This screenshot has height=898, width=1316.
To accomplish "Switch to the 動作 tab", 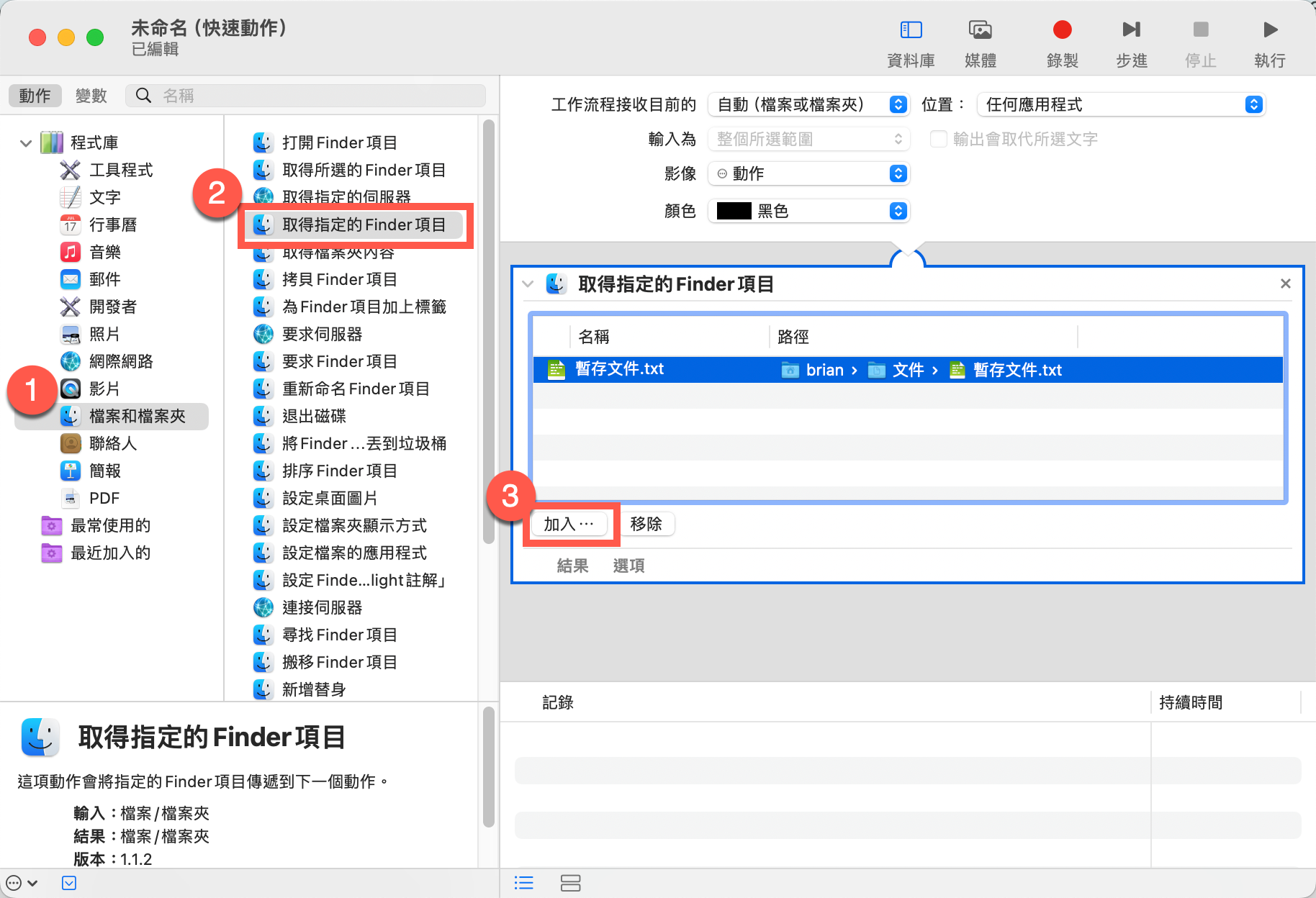I will pos(35,96).
